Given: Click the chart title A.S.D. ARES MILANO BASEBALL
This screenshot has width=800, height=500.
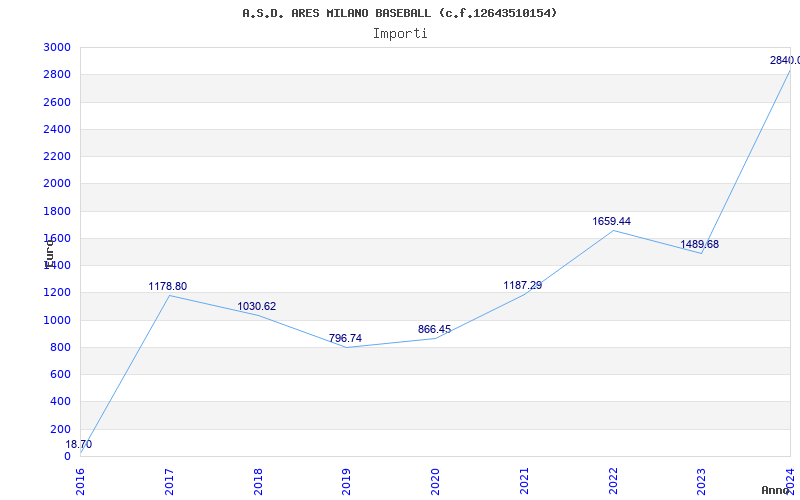Looking at the screenshot, I should click(x=399, y=13).
